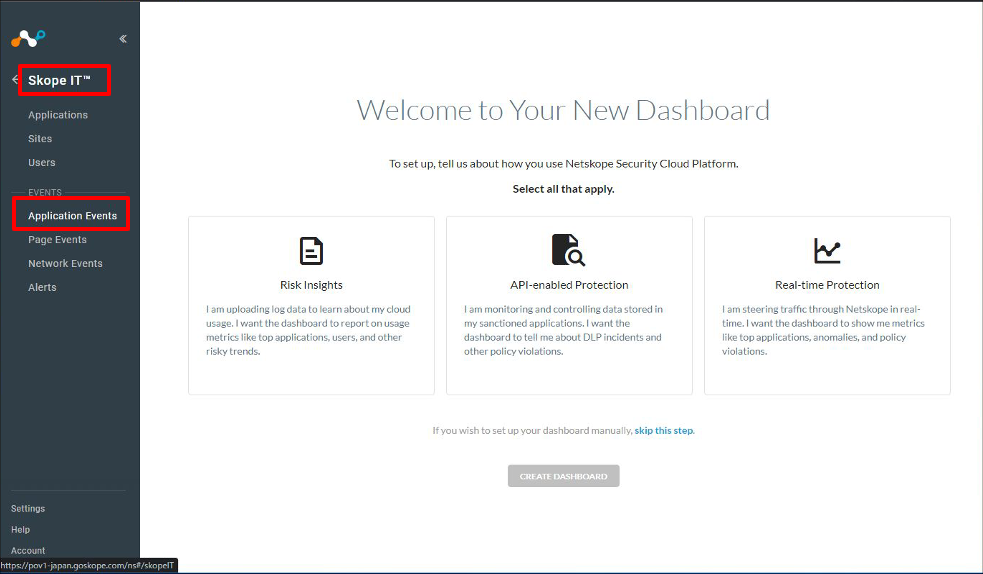Open Users in sidebar
This screenshot has width=983, height=574.
tap(41, 162)
